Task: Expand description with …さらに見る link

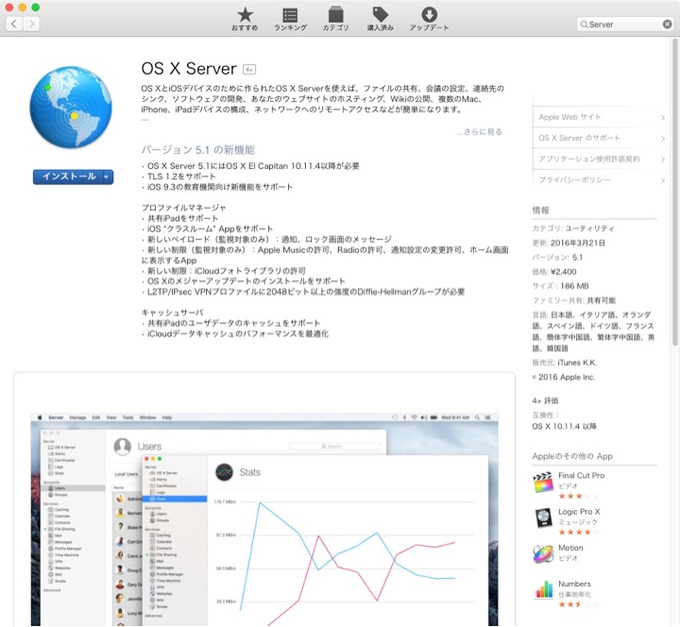Action: 480,132
